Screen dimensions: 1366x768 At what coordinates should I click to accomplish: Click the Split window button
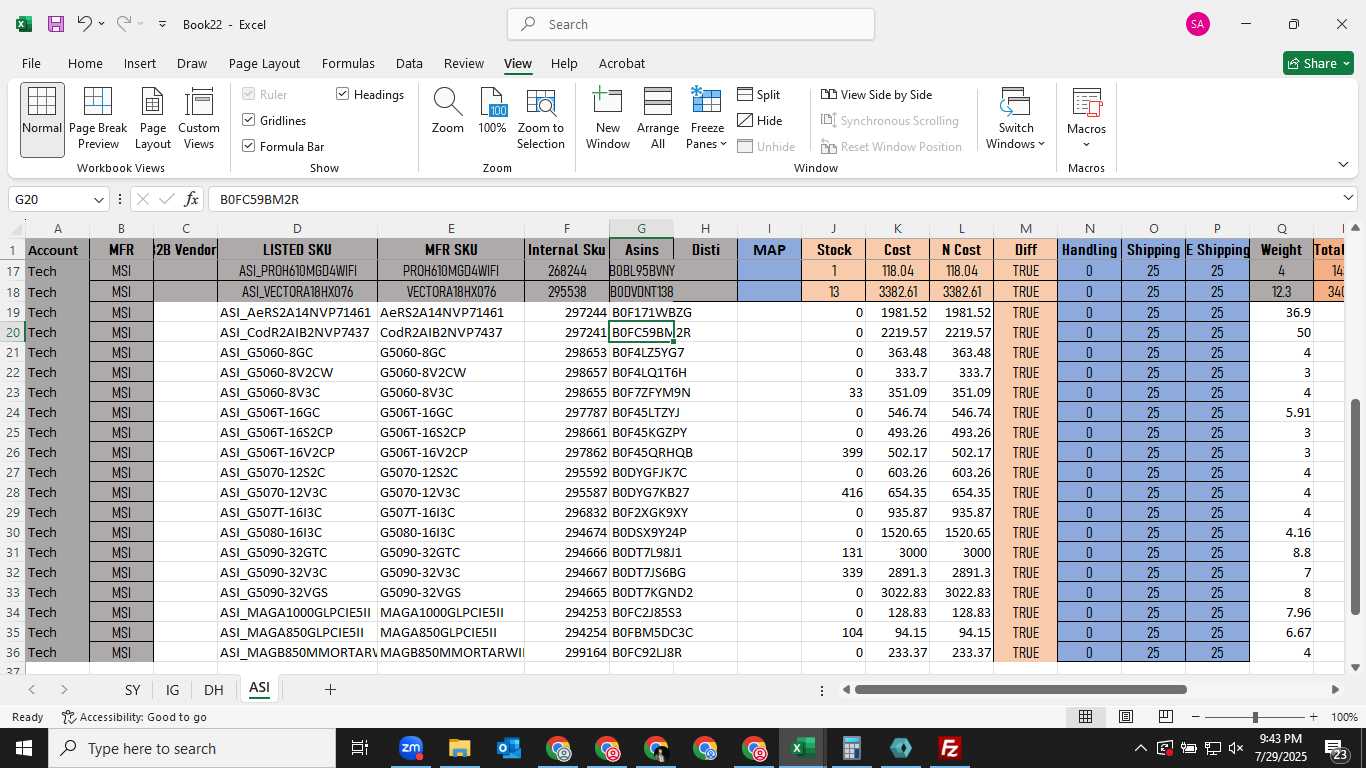tap(759, 94)
